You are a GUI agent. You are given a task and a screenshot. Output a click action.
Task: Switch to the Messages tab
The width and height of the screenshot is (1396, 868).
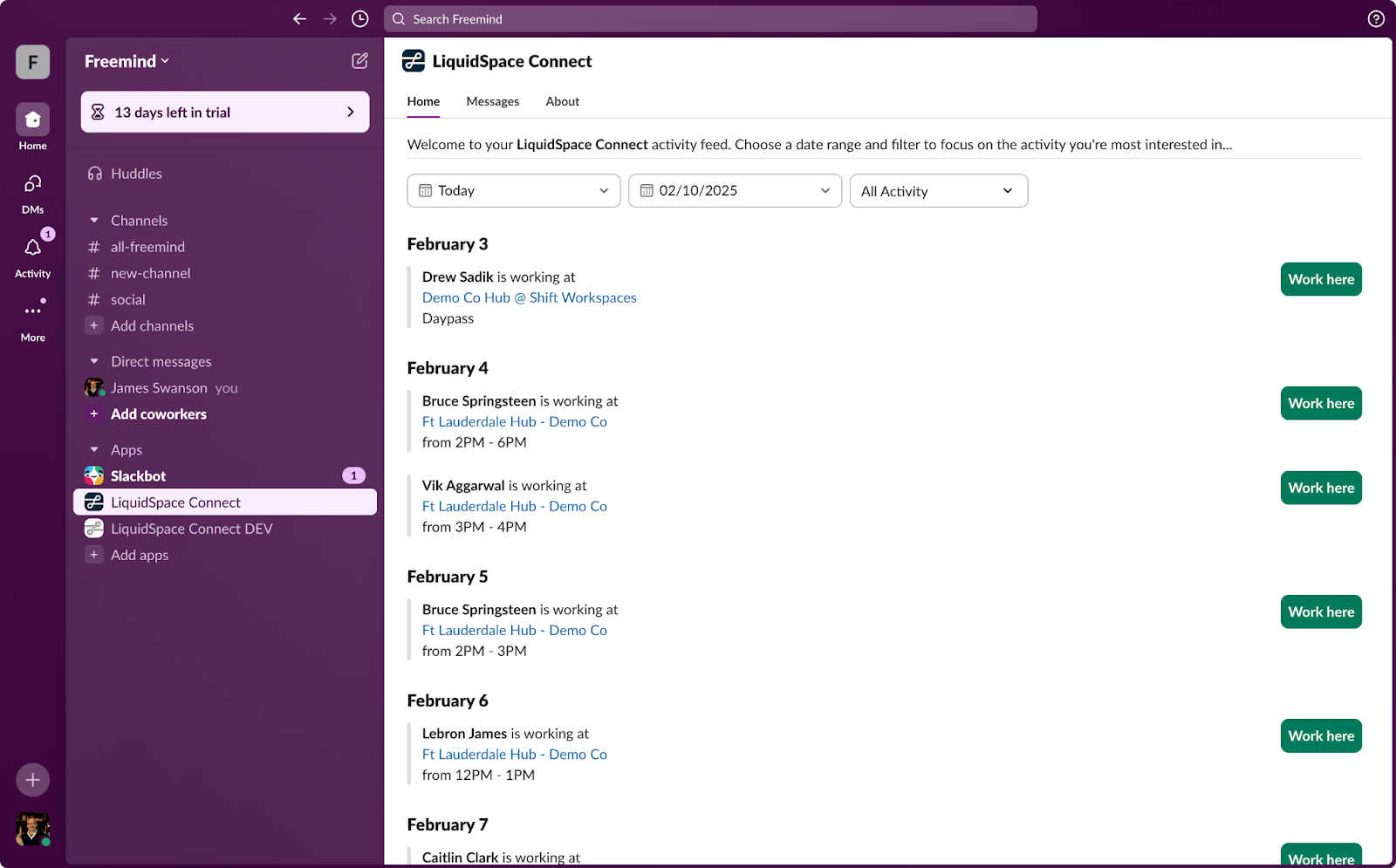493,101
